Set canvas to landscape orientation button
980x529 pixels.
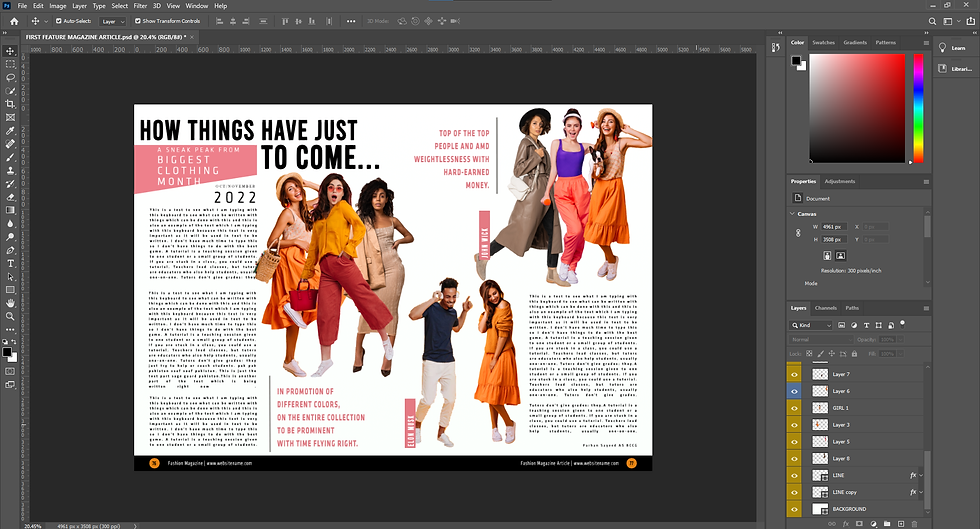(x=841, y=256)
